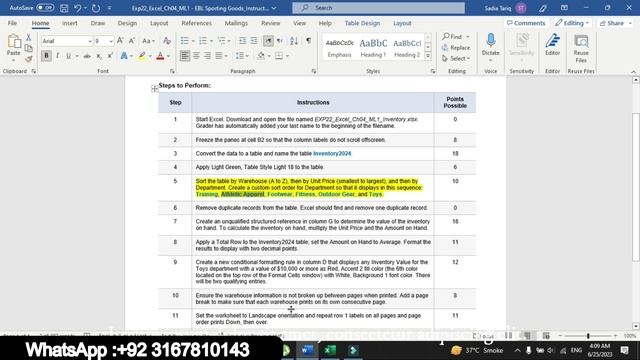Open the File tab

(x=12, y=23)
